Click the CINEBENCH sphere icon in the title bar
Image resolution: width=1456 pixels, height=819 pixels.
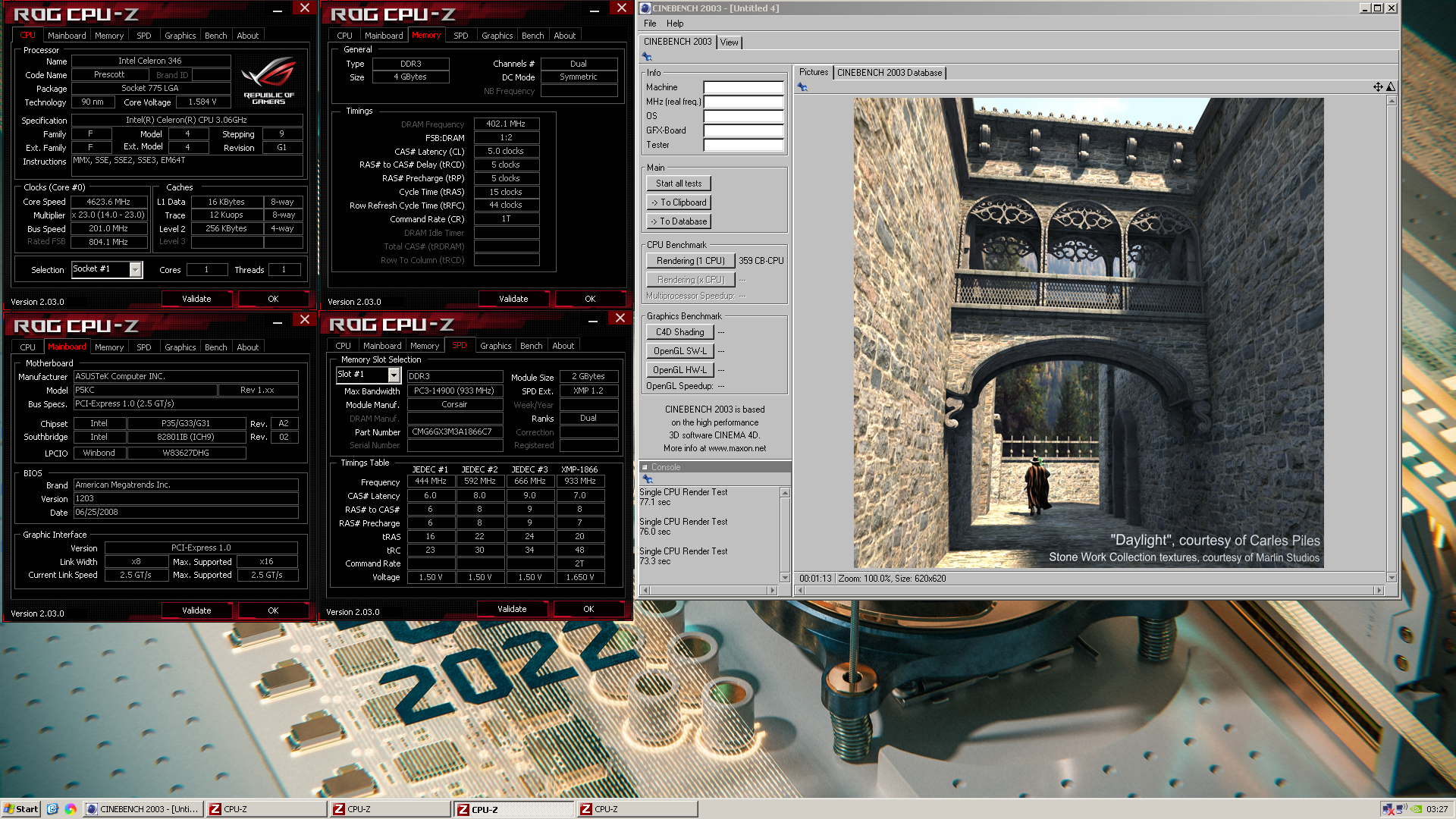[645, 8]
